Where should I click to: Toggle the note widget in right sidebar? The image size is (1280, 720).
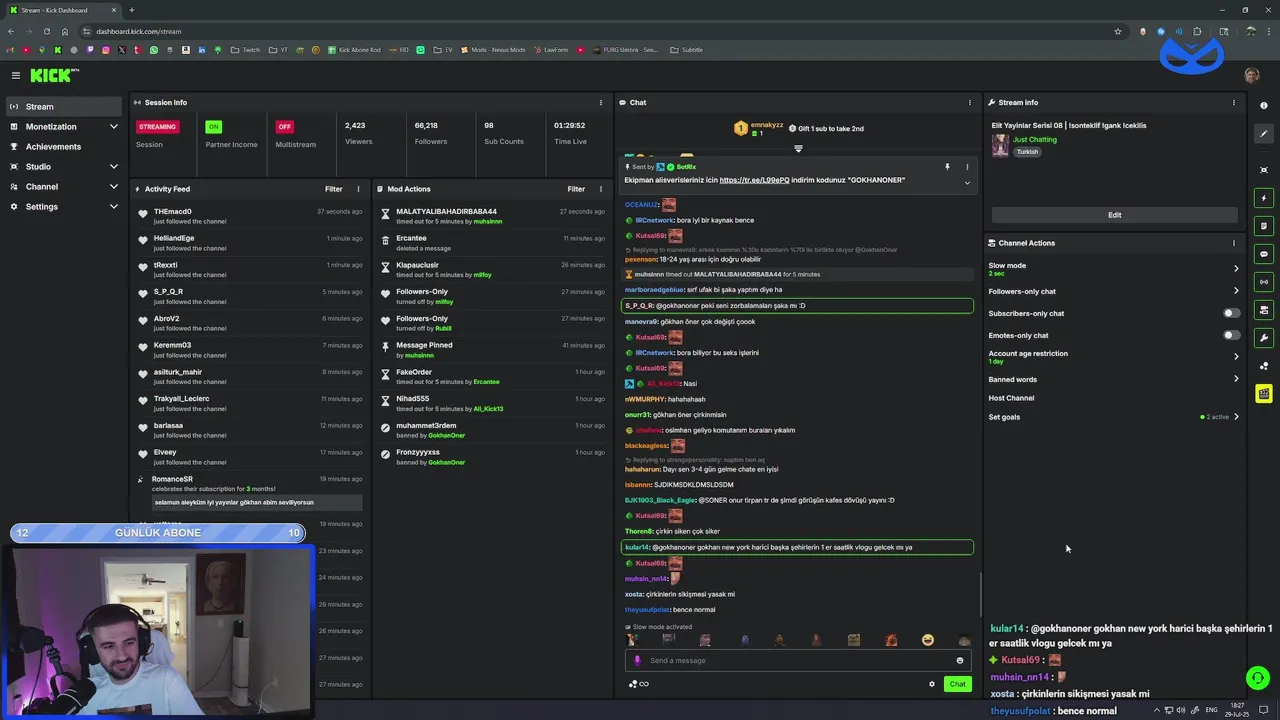[1264, 226]
